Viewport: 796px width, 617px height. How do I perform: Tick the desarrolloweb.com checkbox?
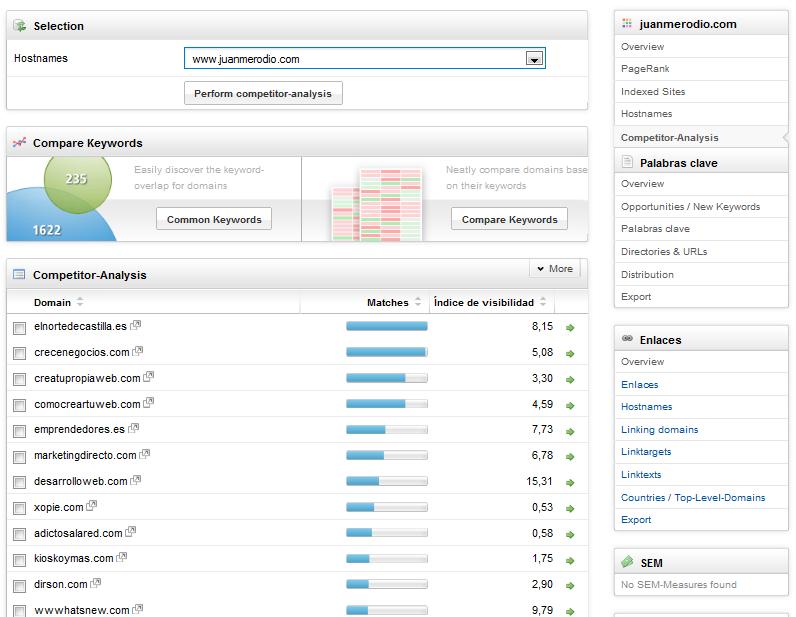tap(19, 482)
